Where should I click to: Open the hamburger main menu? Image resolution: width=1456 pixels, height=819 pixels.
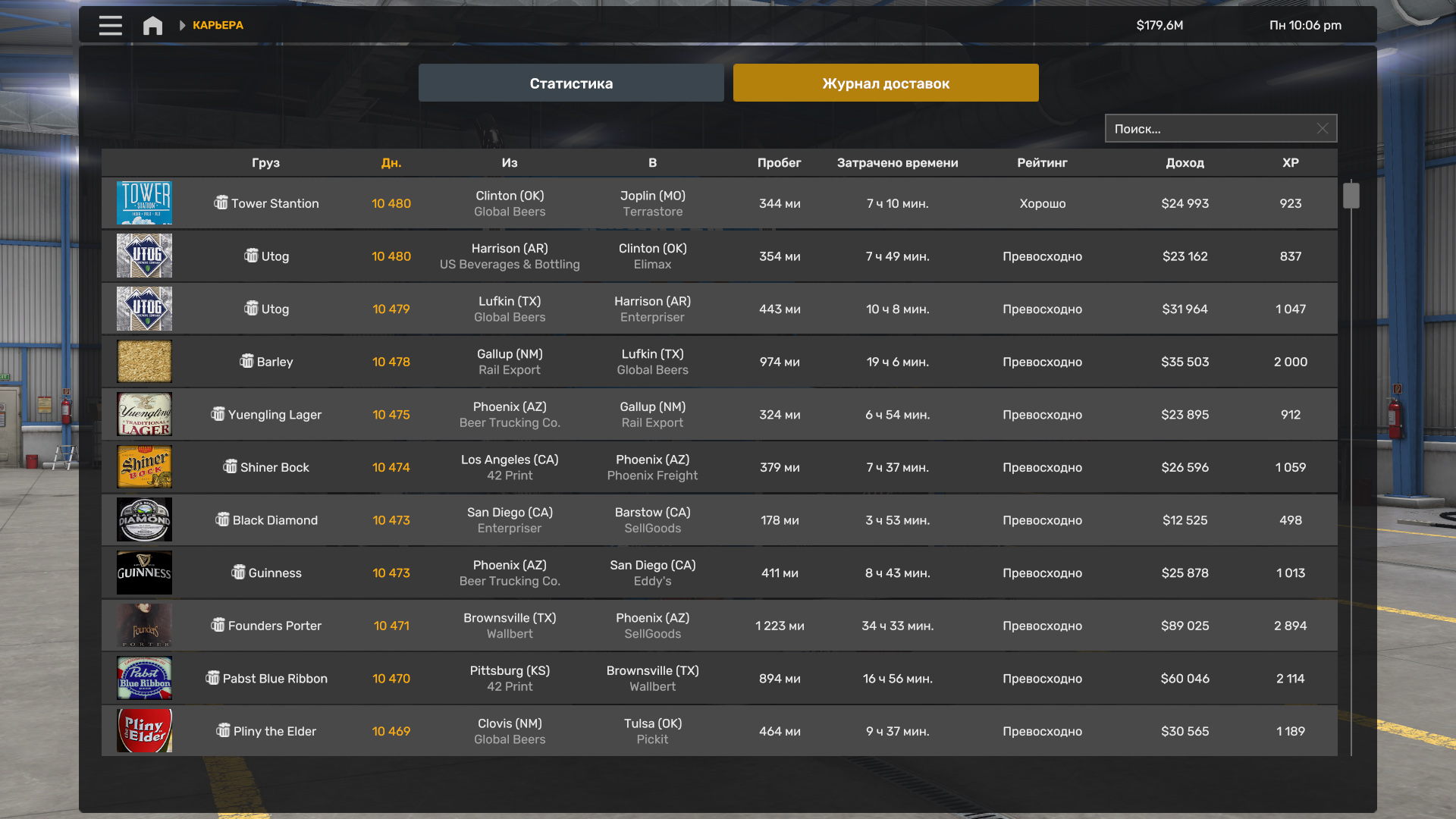110,26
